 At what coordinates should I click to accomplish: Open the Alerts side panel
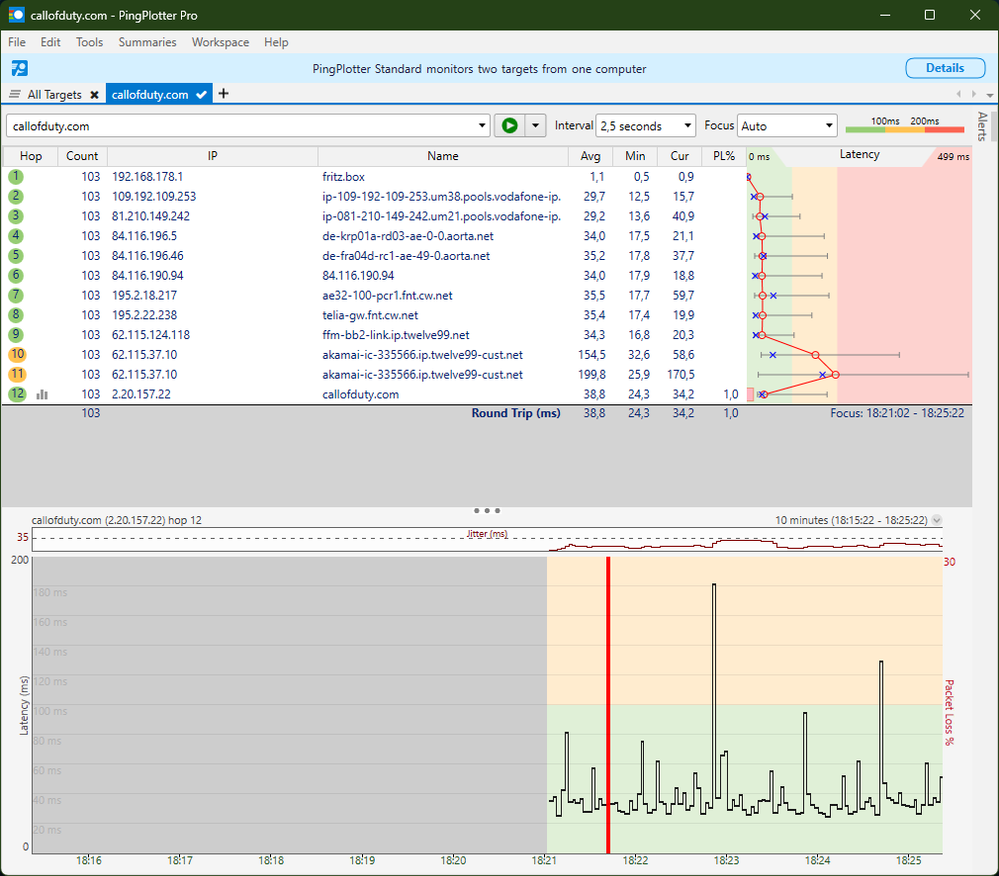point(982,126)
